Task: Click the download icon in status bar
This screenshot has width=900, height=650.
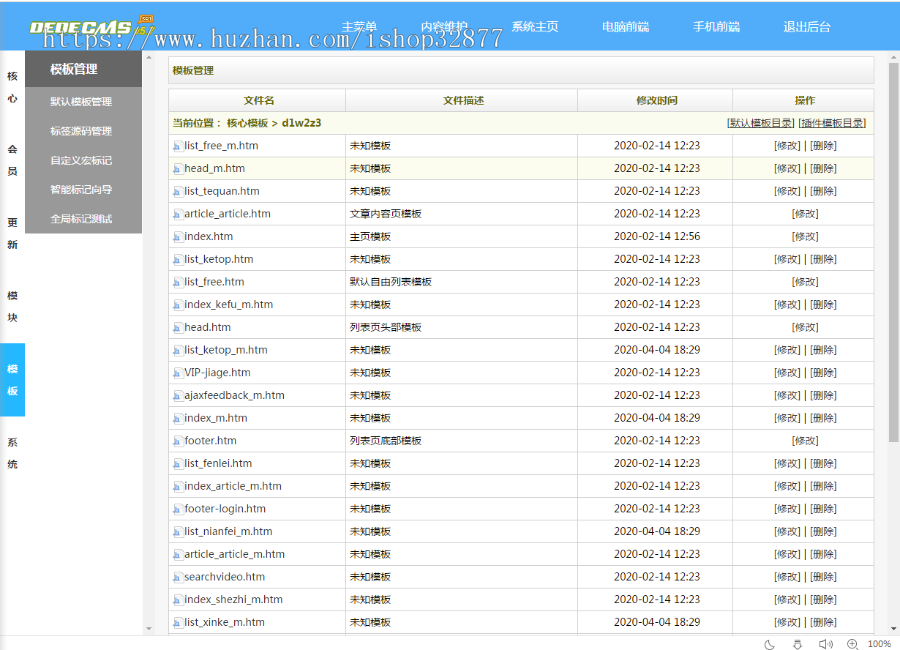Action: (797, 644)
